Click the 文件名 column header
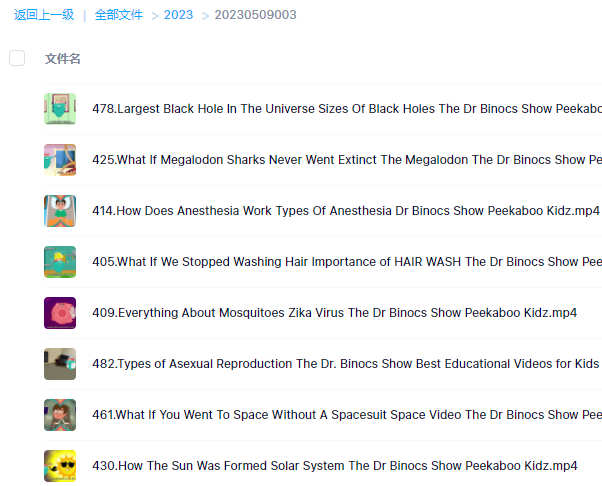Image resolution: width=602 pixels, height=486 pixels. 63,59
